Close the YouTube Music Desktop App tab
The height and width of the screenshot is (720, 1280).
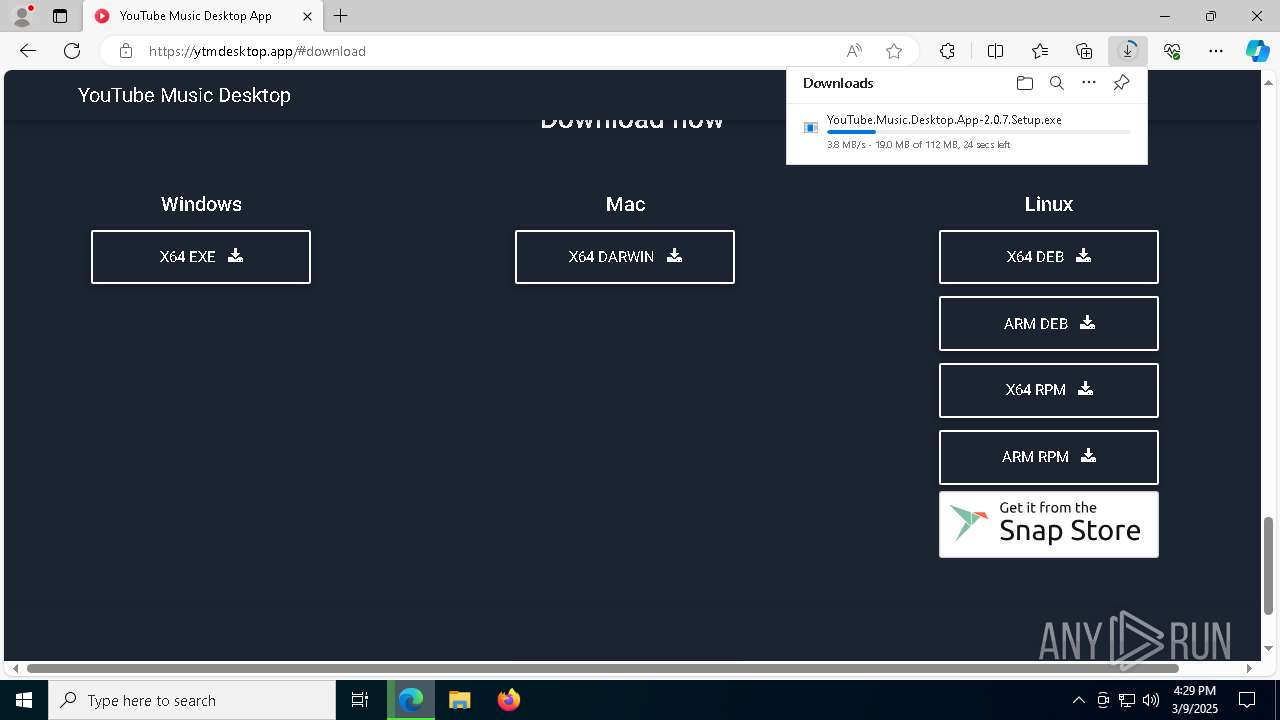[x=308, y=16]
